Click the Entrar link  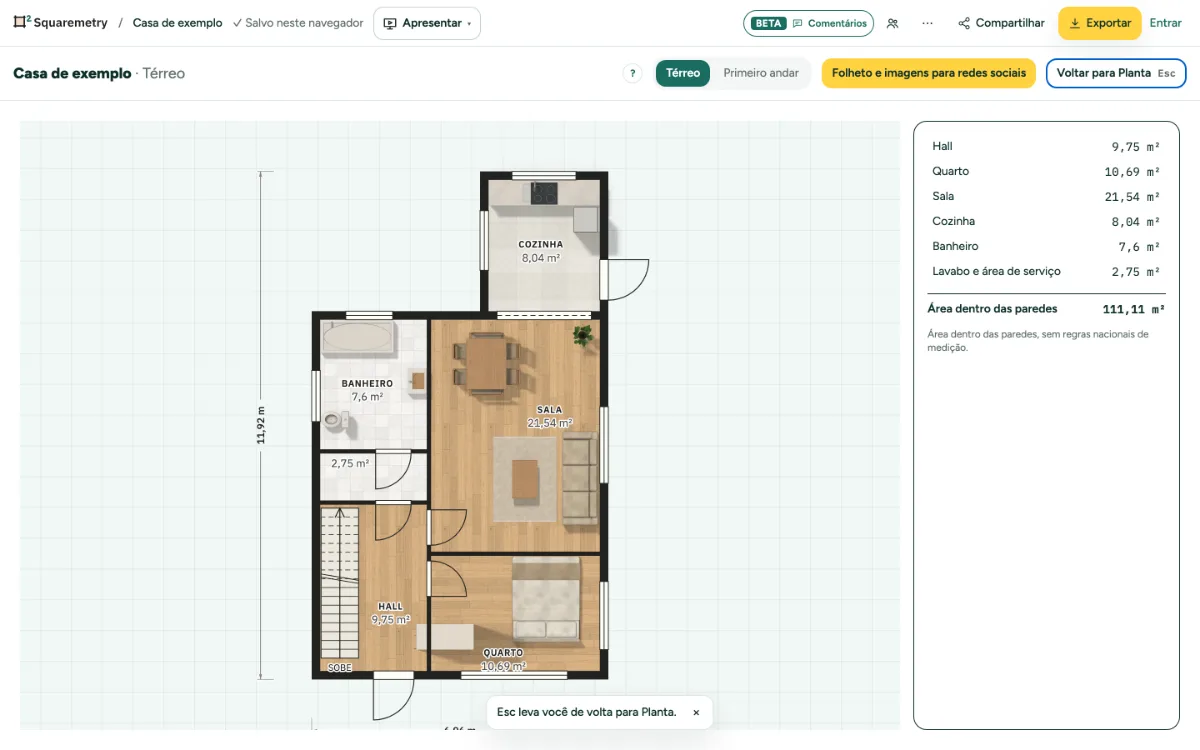point(1165,23)
